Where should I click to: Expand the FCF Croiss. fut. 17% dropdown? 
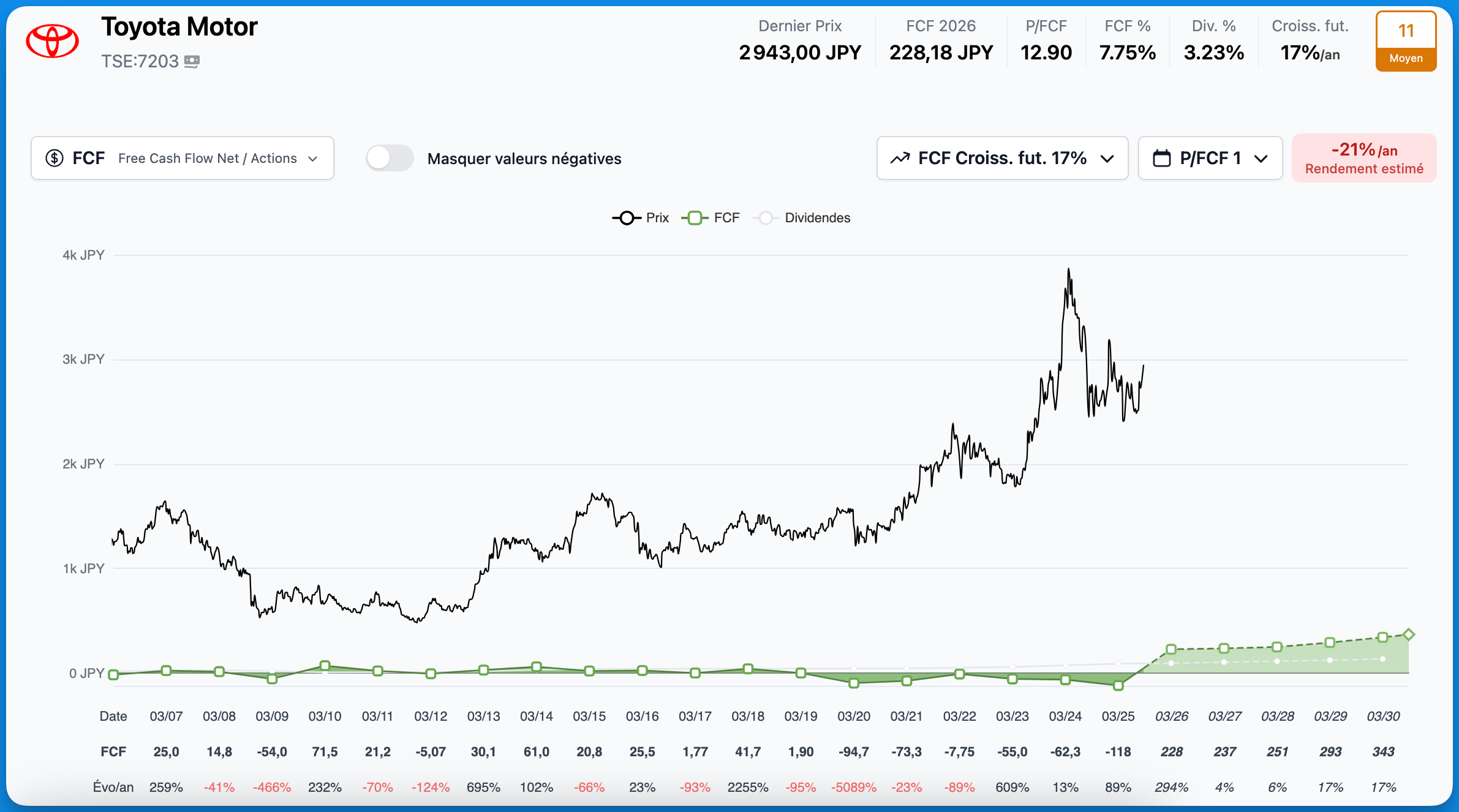pos(1001,158)
